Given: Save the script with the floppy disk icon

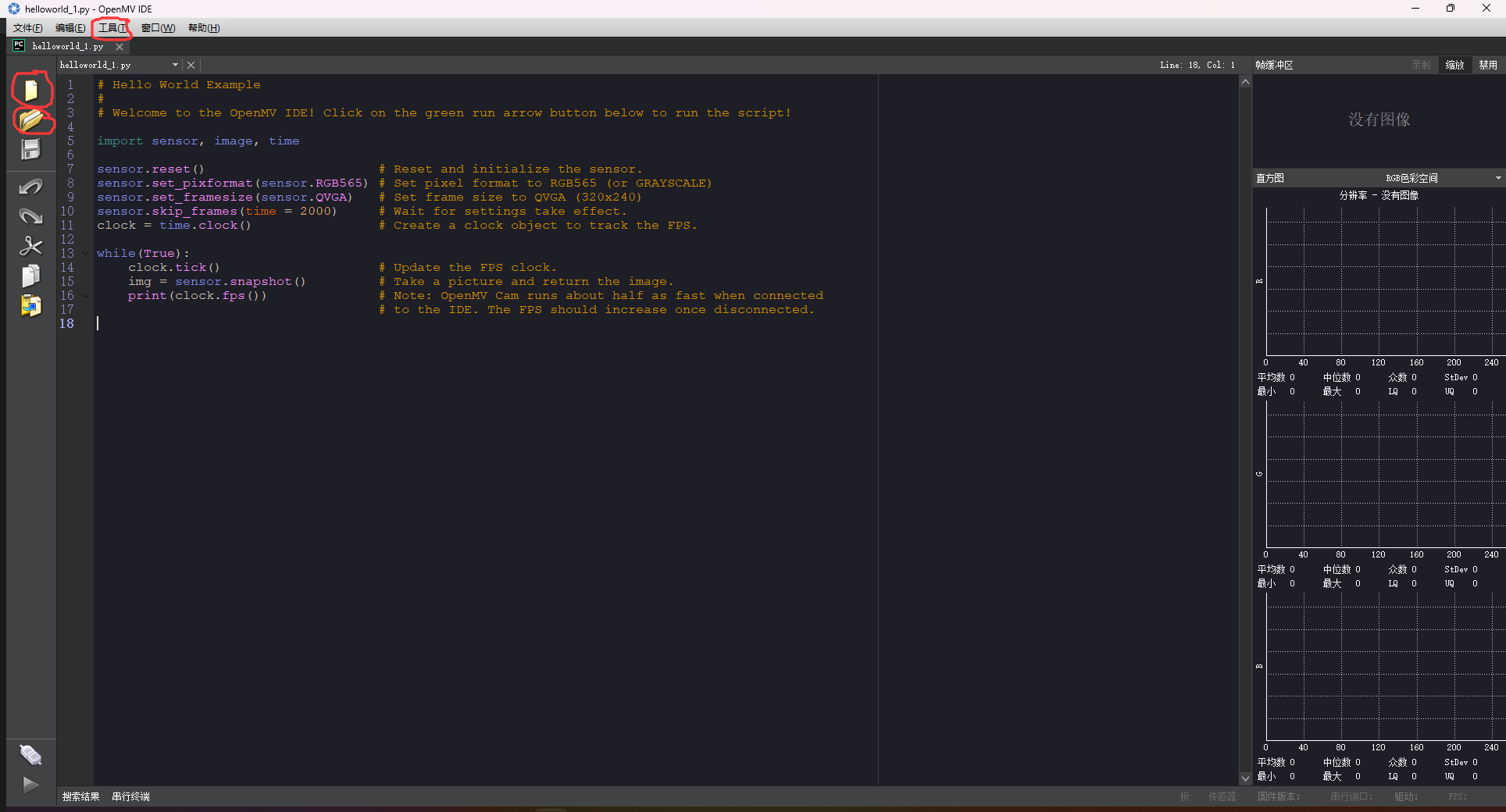Looking at the screenshot, I should 30,149.
